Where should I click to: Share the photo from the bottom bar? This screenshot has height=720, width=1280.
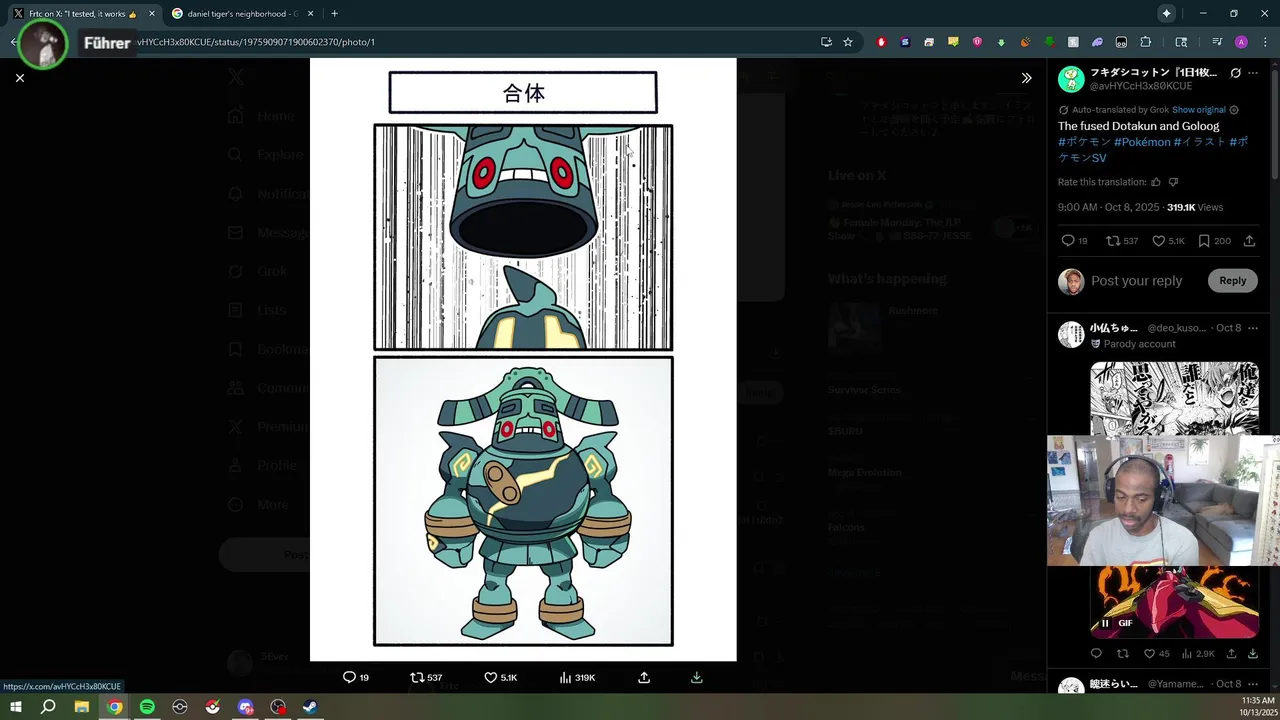point(644,677)
